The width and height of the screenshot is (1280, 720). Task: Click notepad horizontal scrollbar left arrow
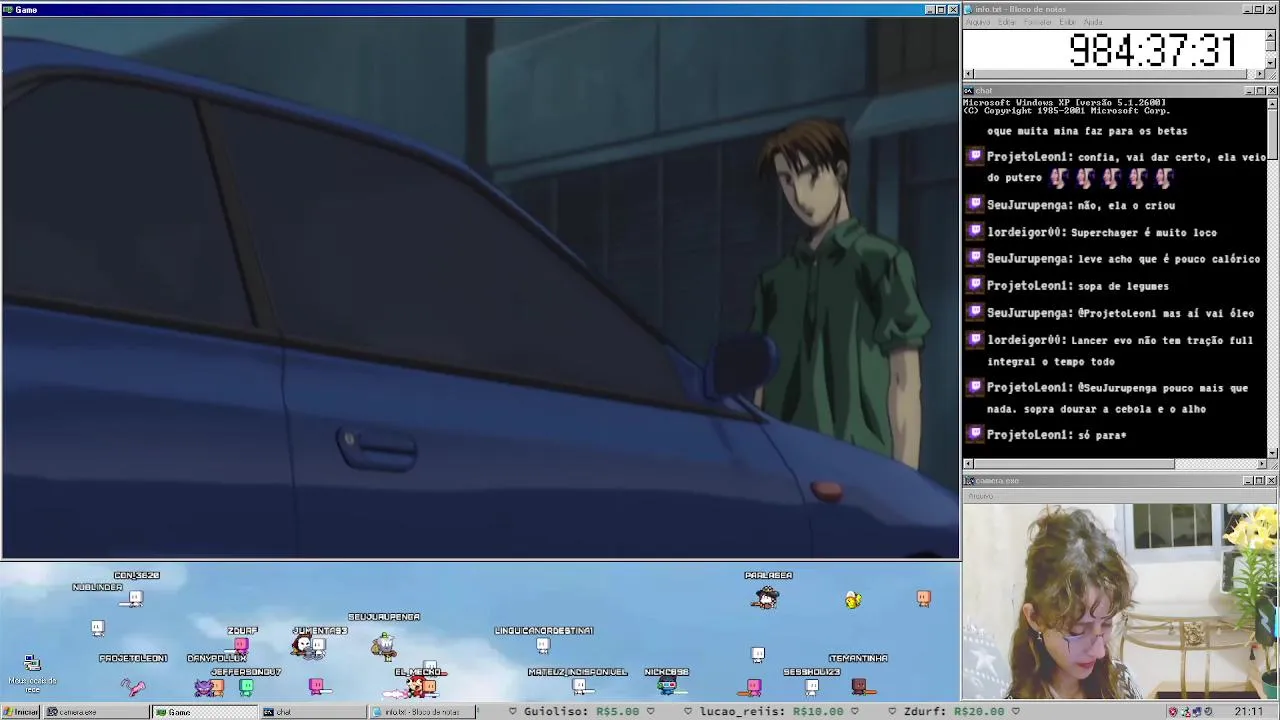[x=968, y=74]
